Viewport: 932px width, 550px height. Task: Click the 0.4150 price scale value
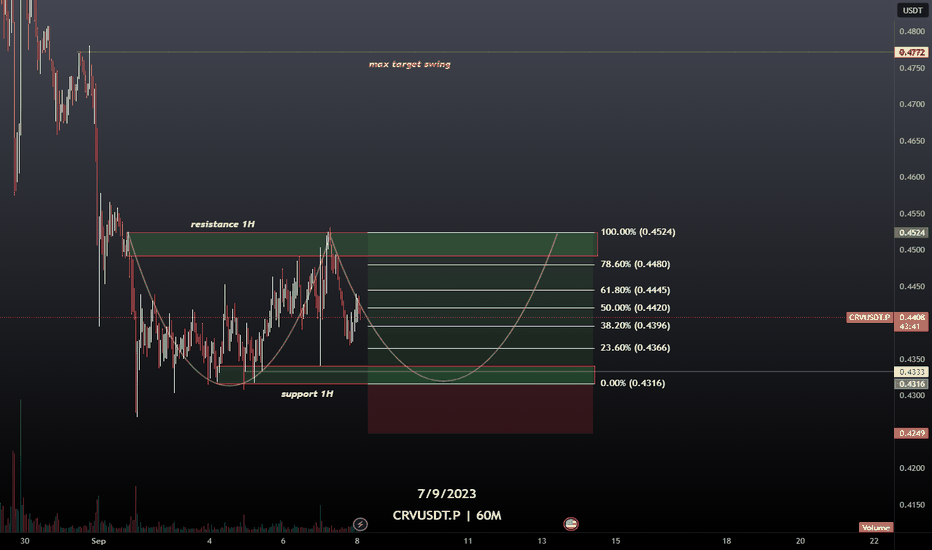pyautogui.click(x=912, y=505)
